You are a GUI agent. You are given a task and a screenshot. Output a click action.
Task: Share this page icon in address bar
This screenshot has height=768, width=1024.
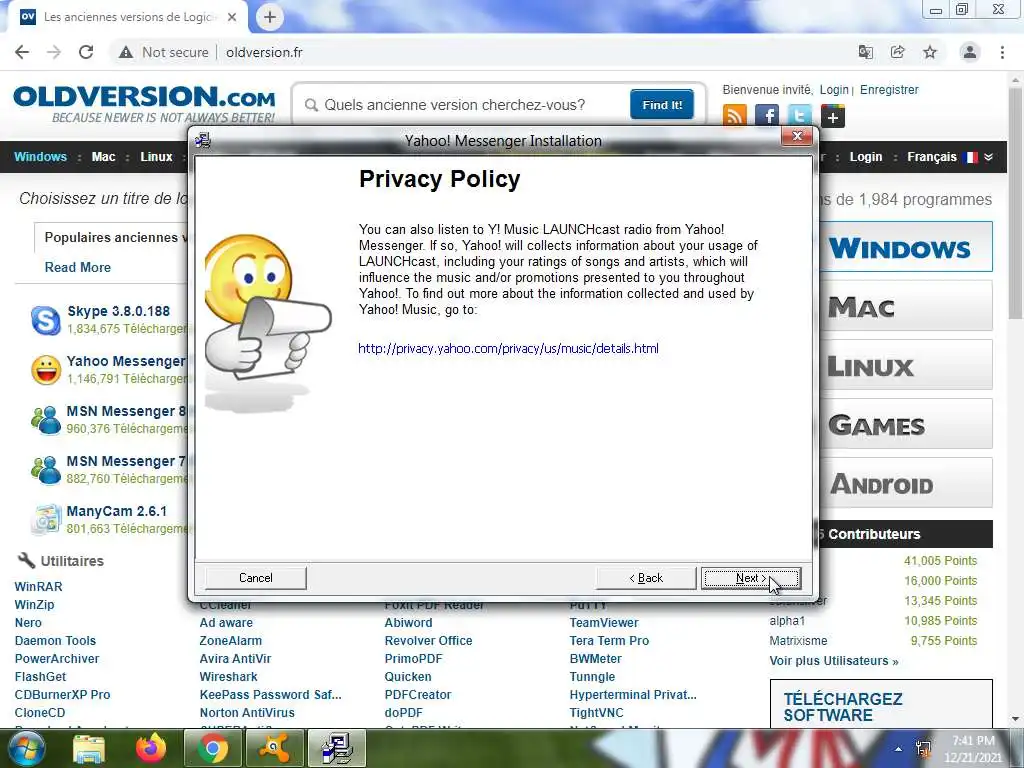coord(898,52)
